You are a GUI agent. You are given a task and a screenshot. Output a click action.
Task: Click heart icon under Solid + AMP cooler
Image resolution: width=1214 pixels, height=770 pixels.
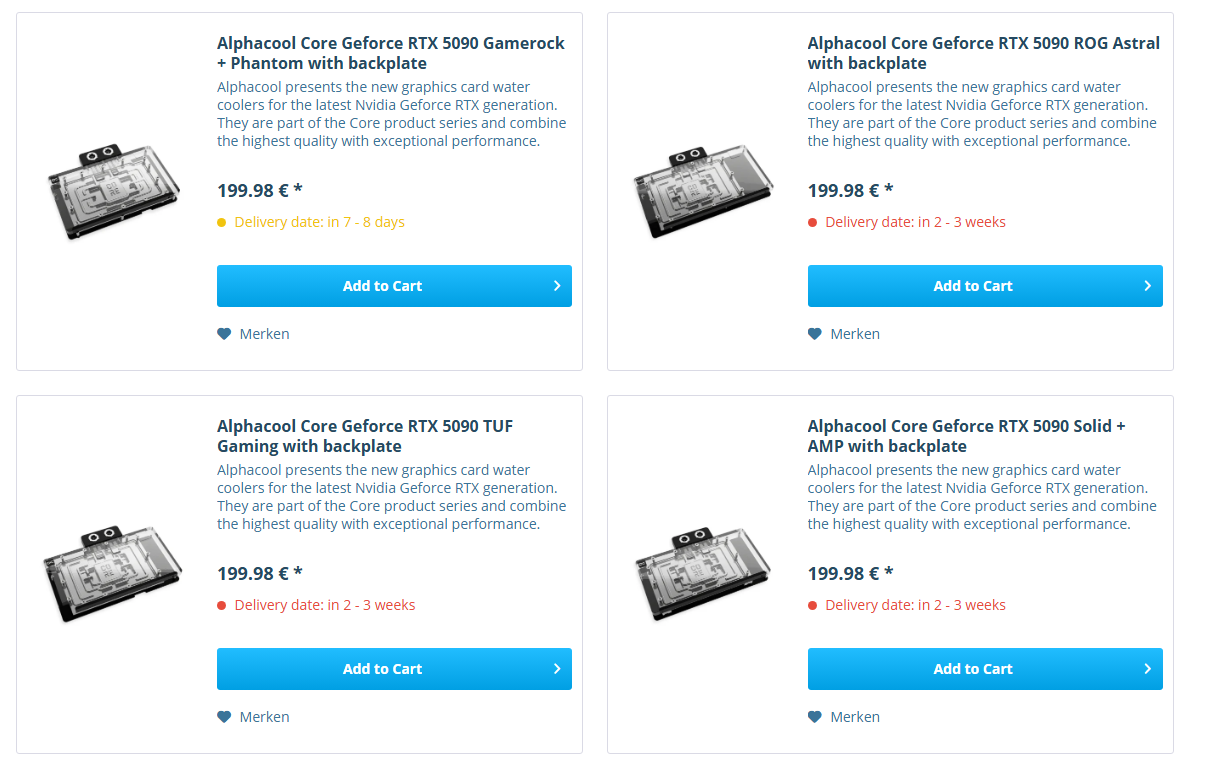815,717
